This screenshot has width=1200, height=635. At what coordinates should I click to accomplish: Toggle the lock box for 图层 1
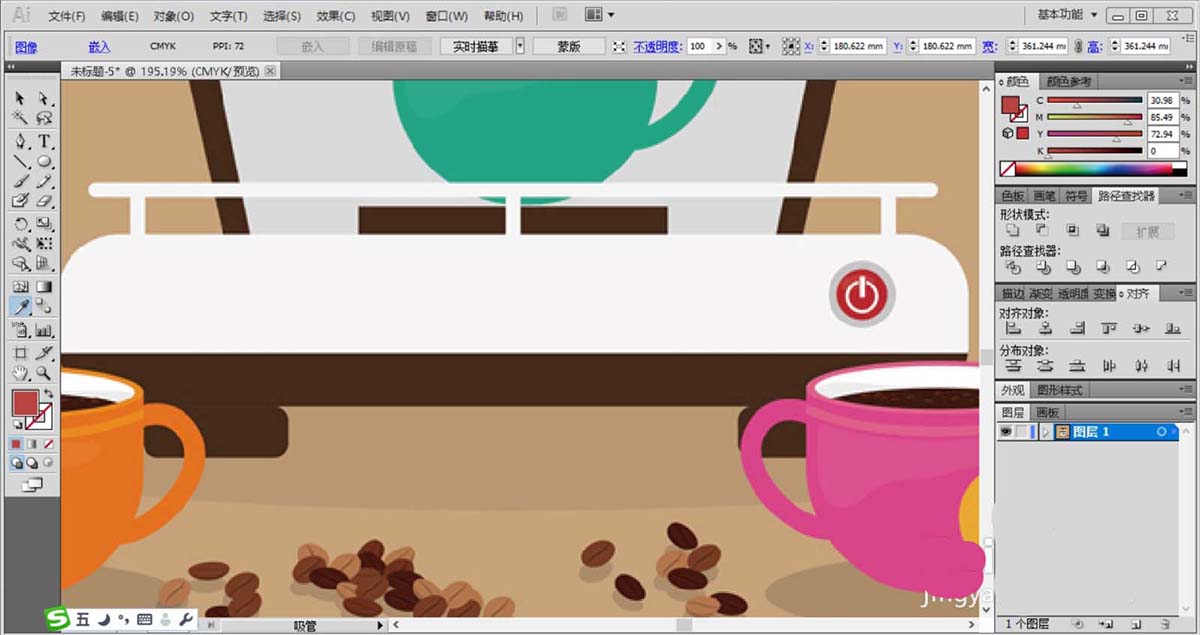[1021, 432]
